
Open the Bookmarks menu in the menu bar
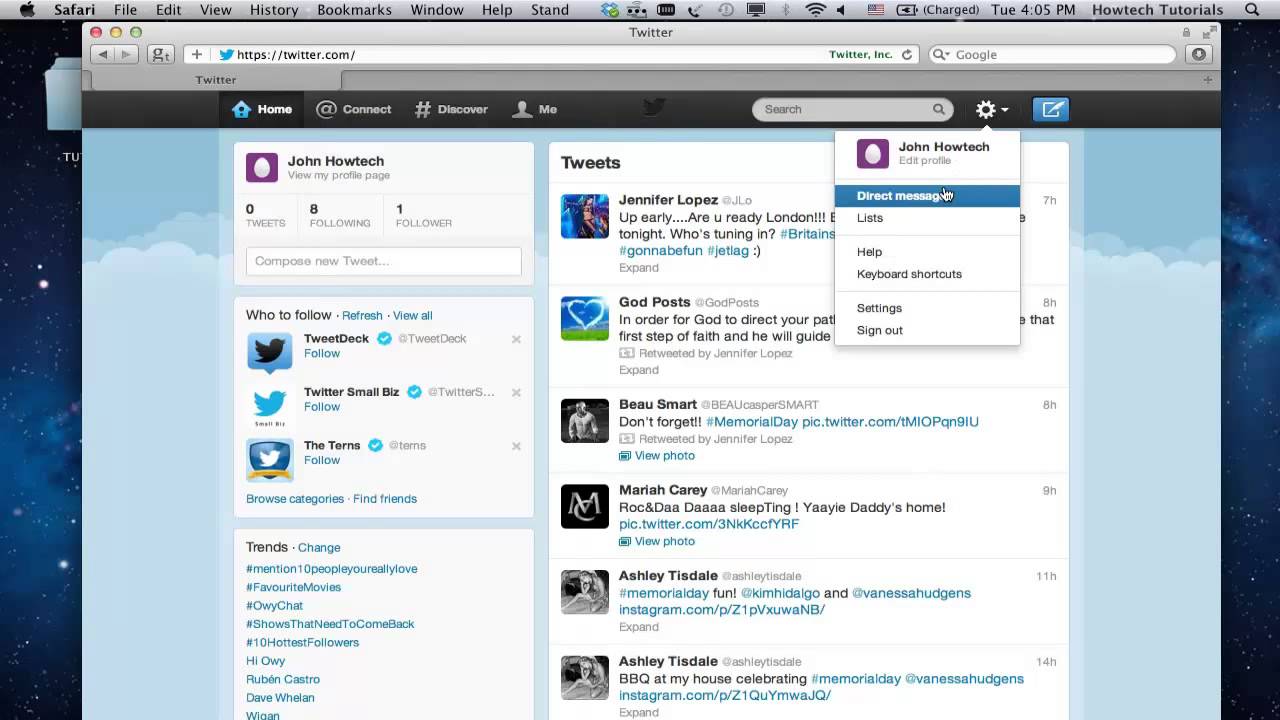point(352,10)
